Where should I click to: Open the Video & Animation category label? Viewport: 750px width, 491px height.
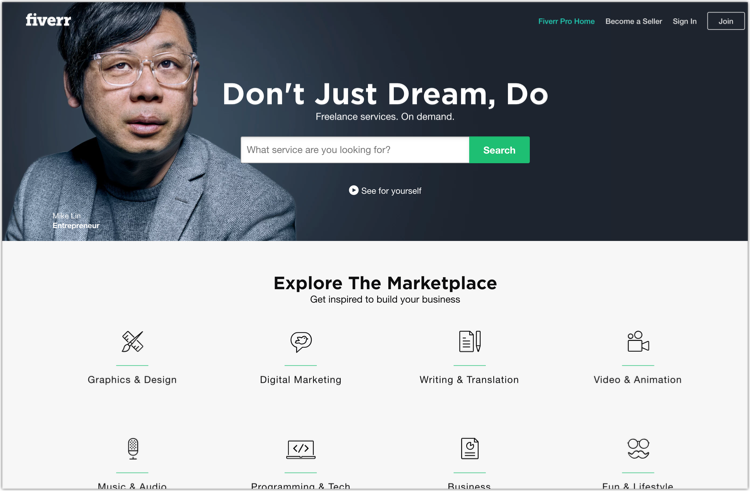pos(638,380)
